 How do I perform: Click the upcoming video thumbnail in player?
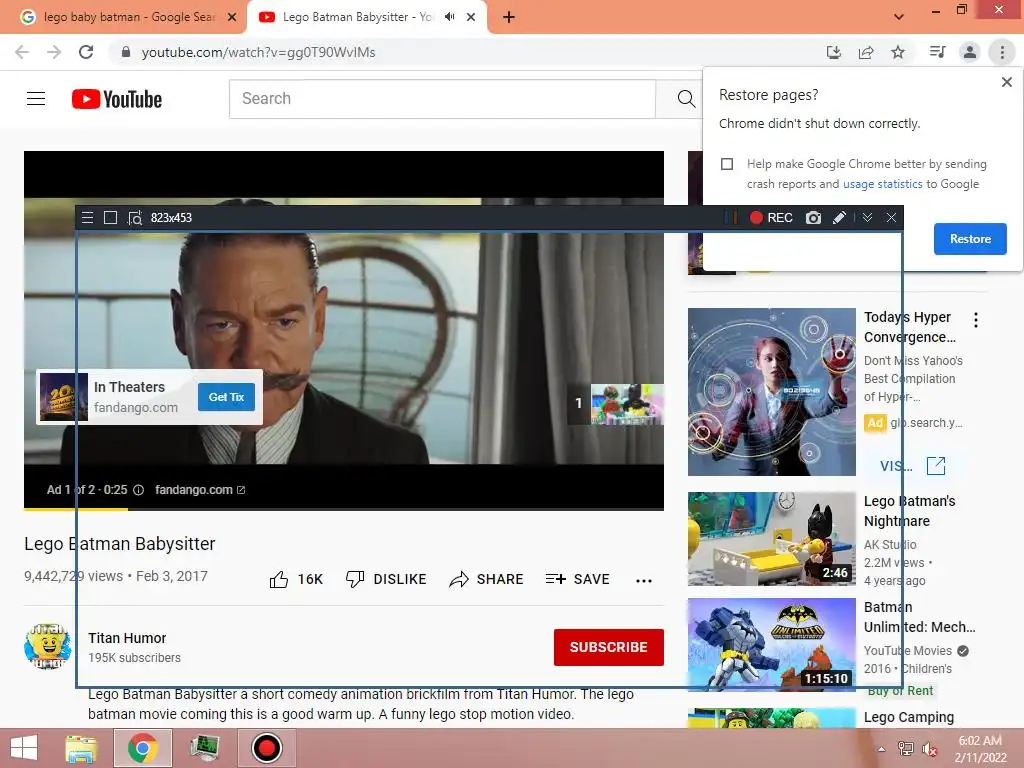coord(627,404)
